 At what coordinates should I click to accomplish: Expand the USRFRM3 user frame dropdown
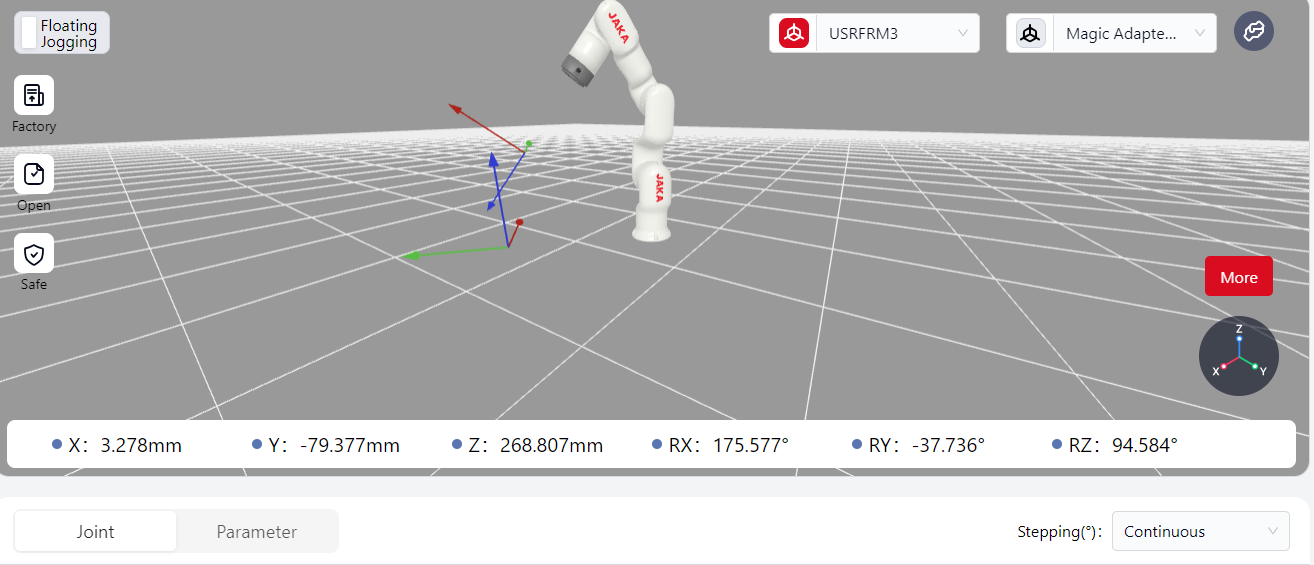tap(897, 33)
